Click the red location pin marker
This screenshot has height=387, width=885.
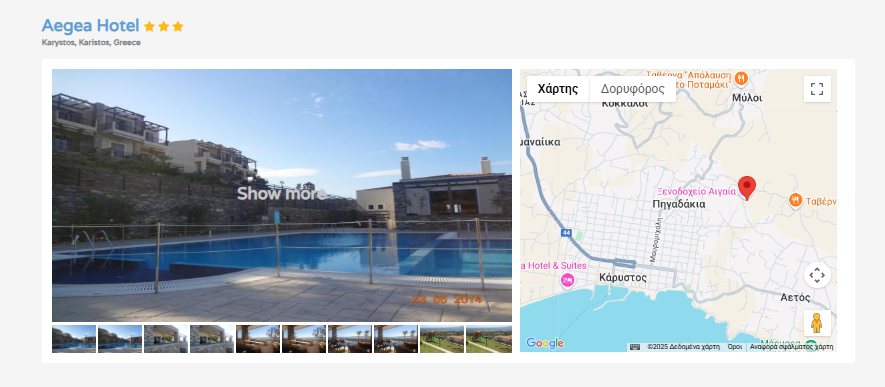pos(747,188)
